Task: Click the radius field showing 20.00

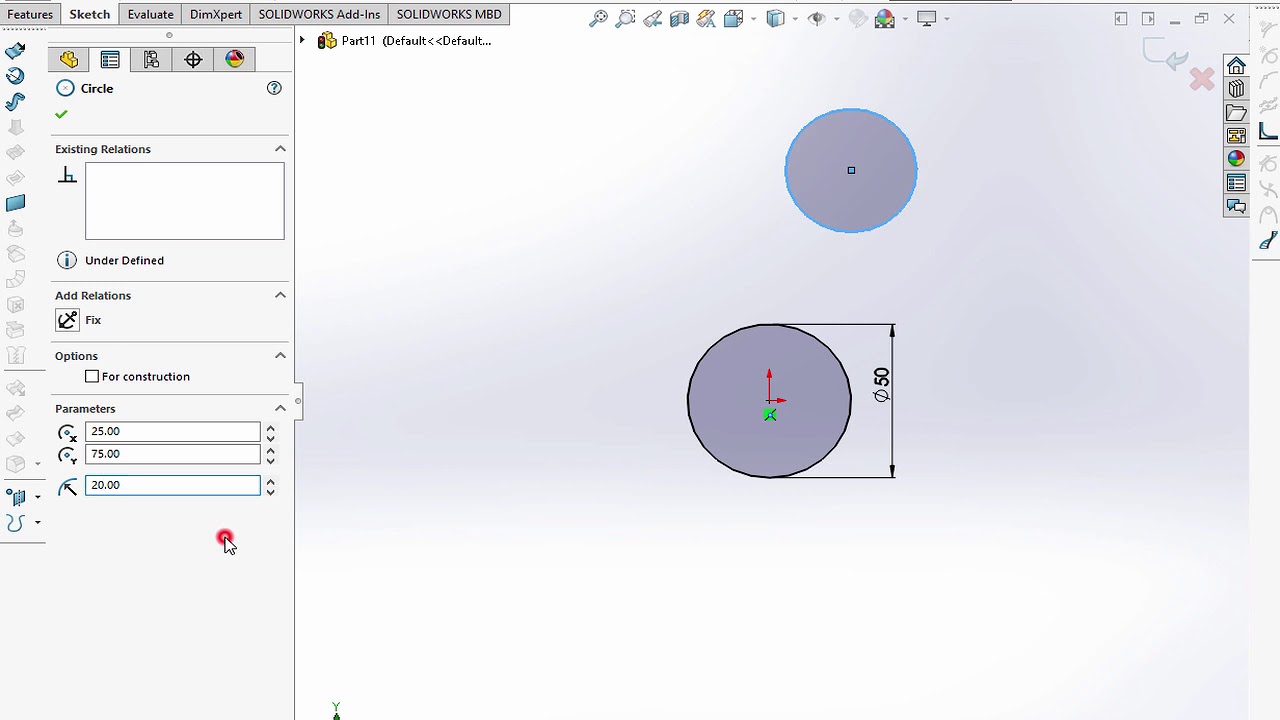Action: (x=172, y=485)
